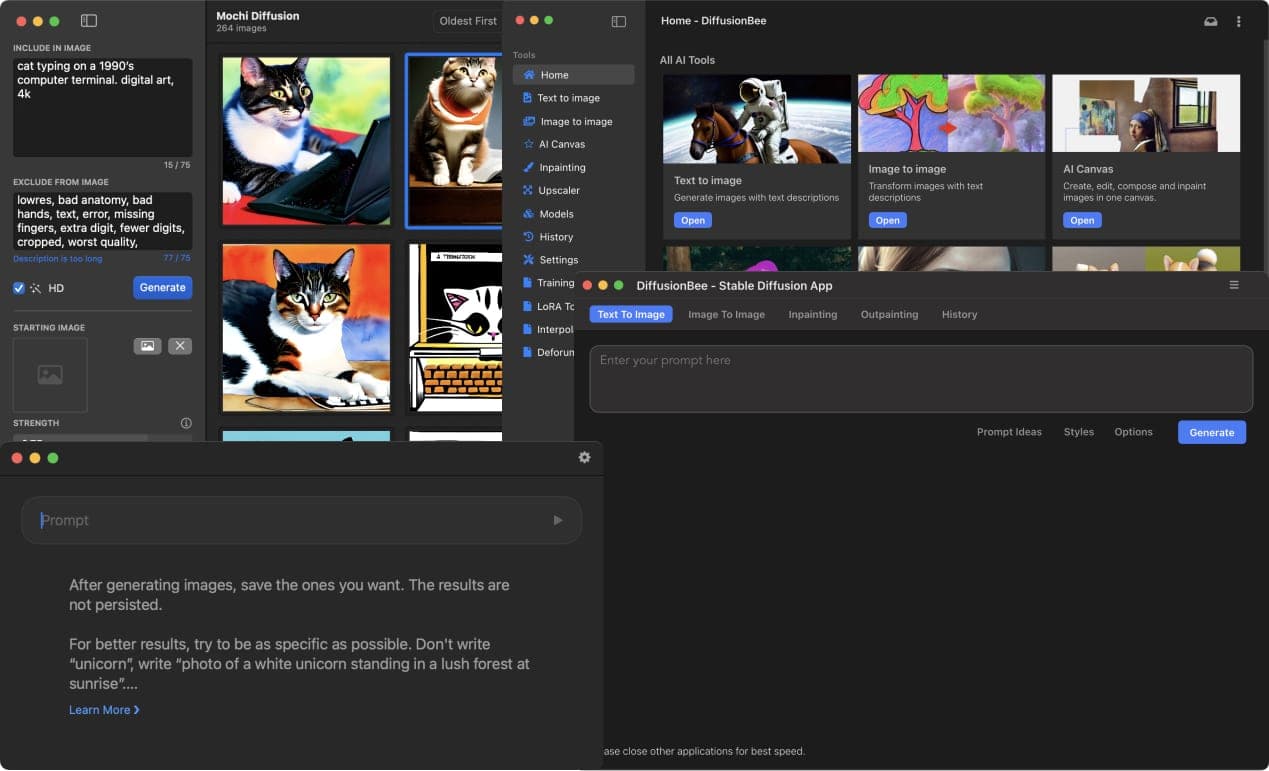The width and height of the screenshot is (1269, 771).
Task: Toggle the Mochi Diffusion sidebar icon
Action: pyautogui.click(x=89, y=21)
